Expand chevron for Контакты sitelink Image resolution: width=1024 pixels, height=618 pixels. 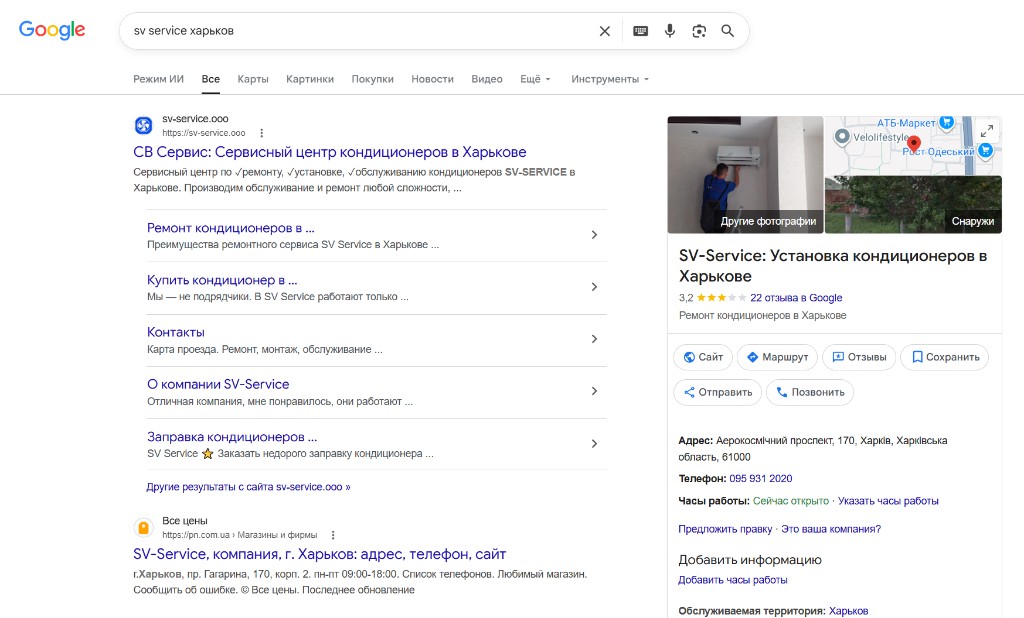click(x=594, y=339)
